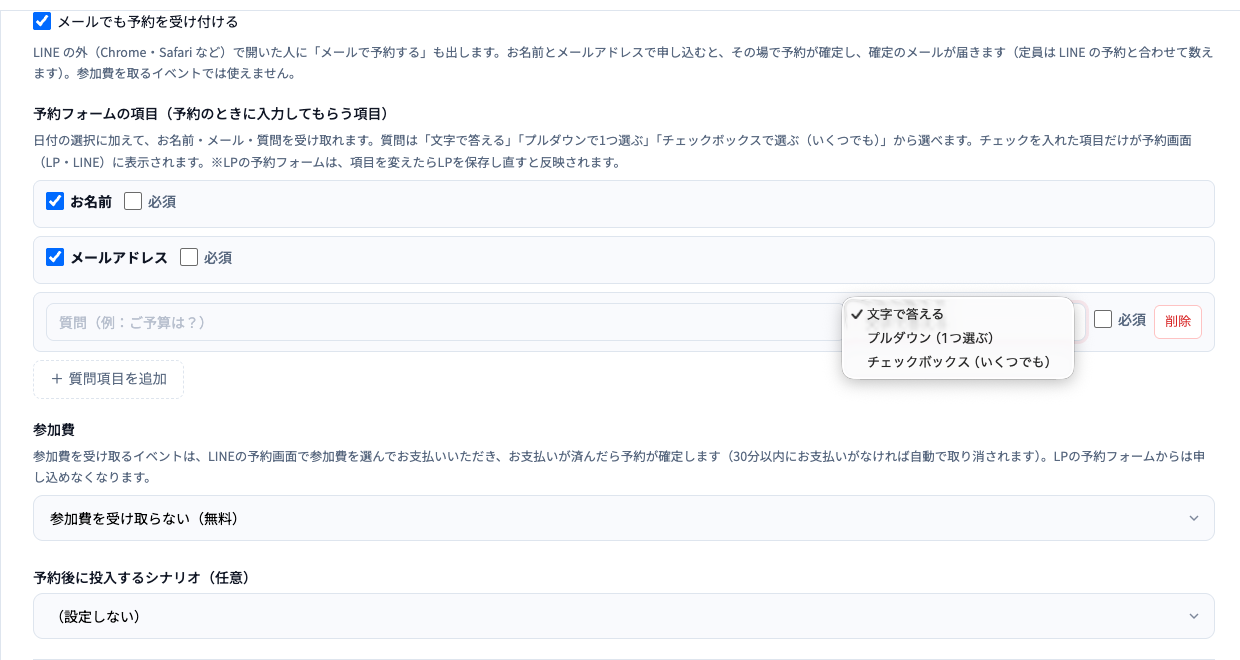Open the 参加費を受け取らない（無料） dropdown
The width and height of the screenshot is (1240, 660).
point(624,518)
